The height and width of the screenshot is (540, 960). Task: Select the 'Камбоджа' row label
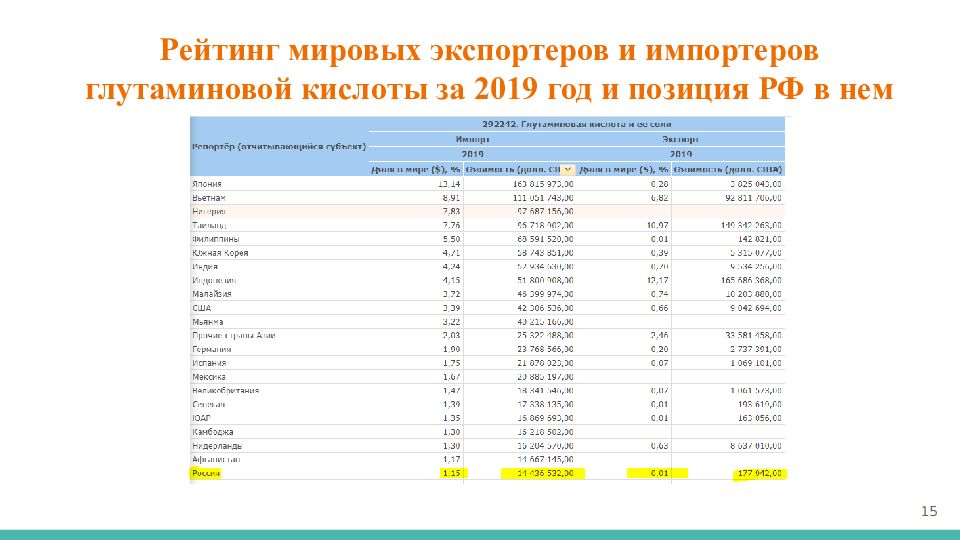[212, 432]
